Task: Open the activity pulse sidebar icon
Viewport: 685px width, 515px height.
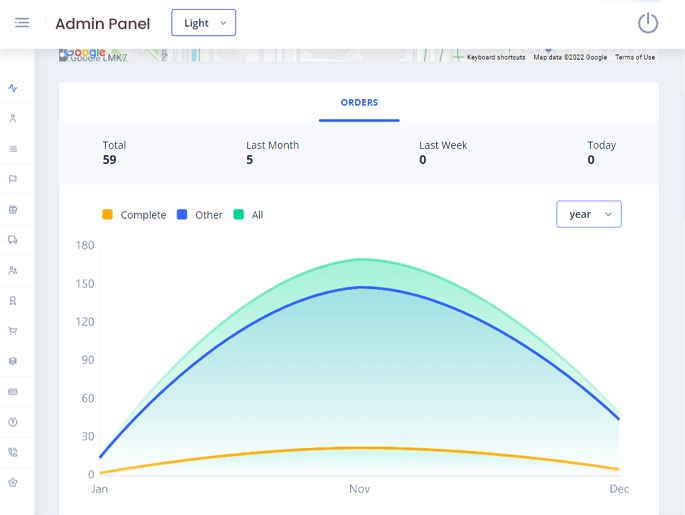Action: click(13, 88)
